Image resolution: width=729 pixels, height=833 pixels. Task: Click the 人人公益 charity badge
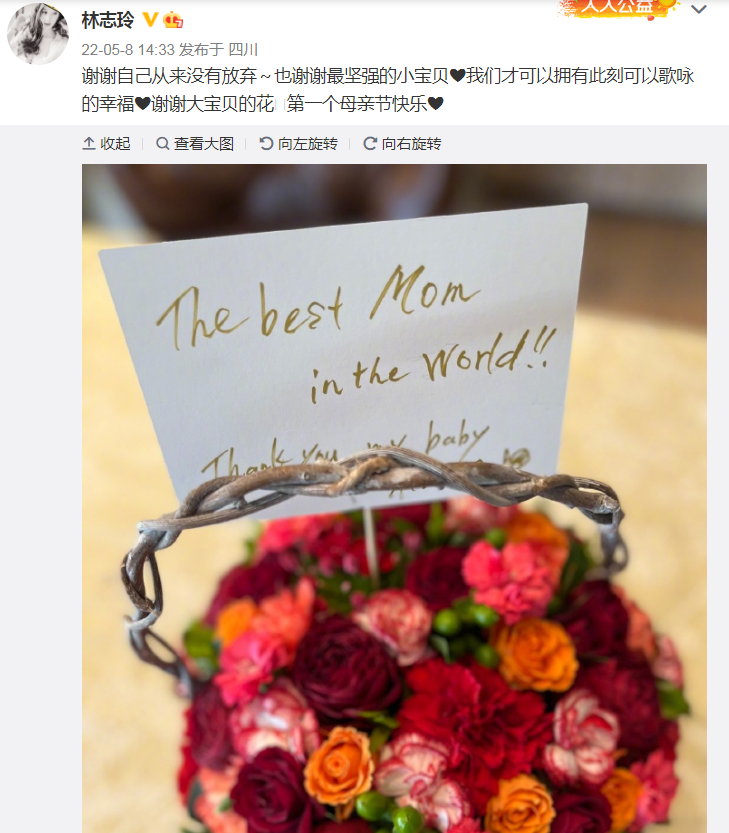point(617,7)
